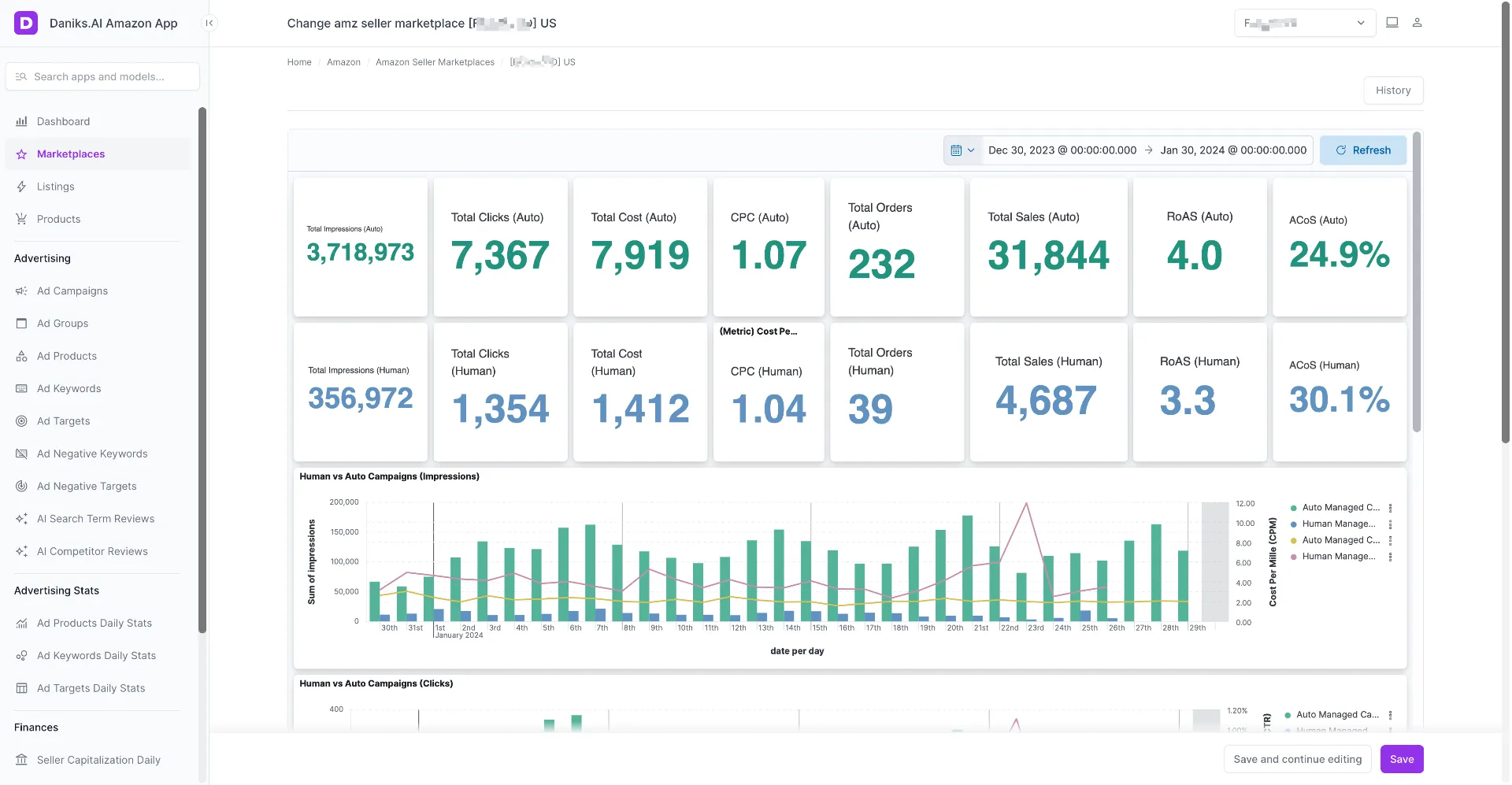
Task: Open Ad Keywords page
Action: coord(98,388)
